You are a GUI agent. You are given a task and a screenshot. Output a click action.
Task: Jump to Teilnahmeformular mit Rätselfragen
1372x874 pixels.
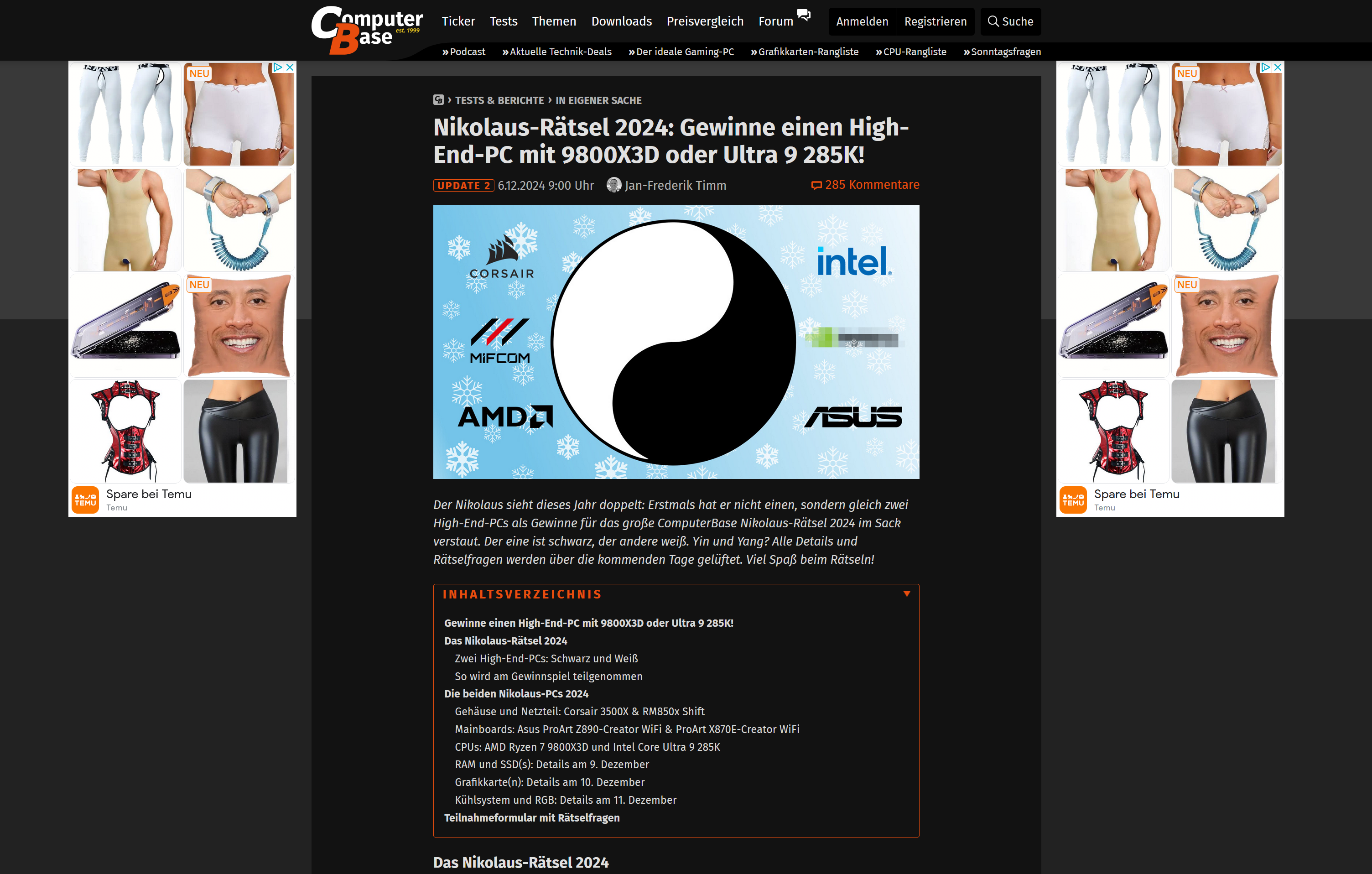531,817
